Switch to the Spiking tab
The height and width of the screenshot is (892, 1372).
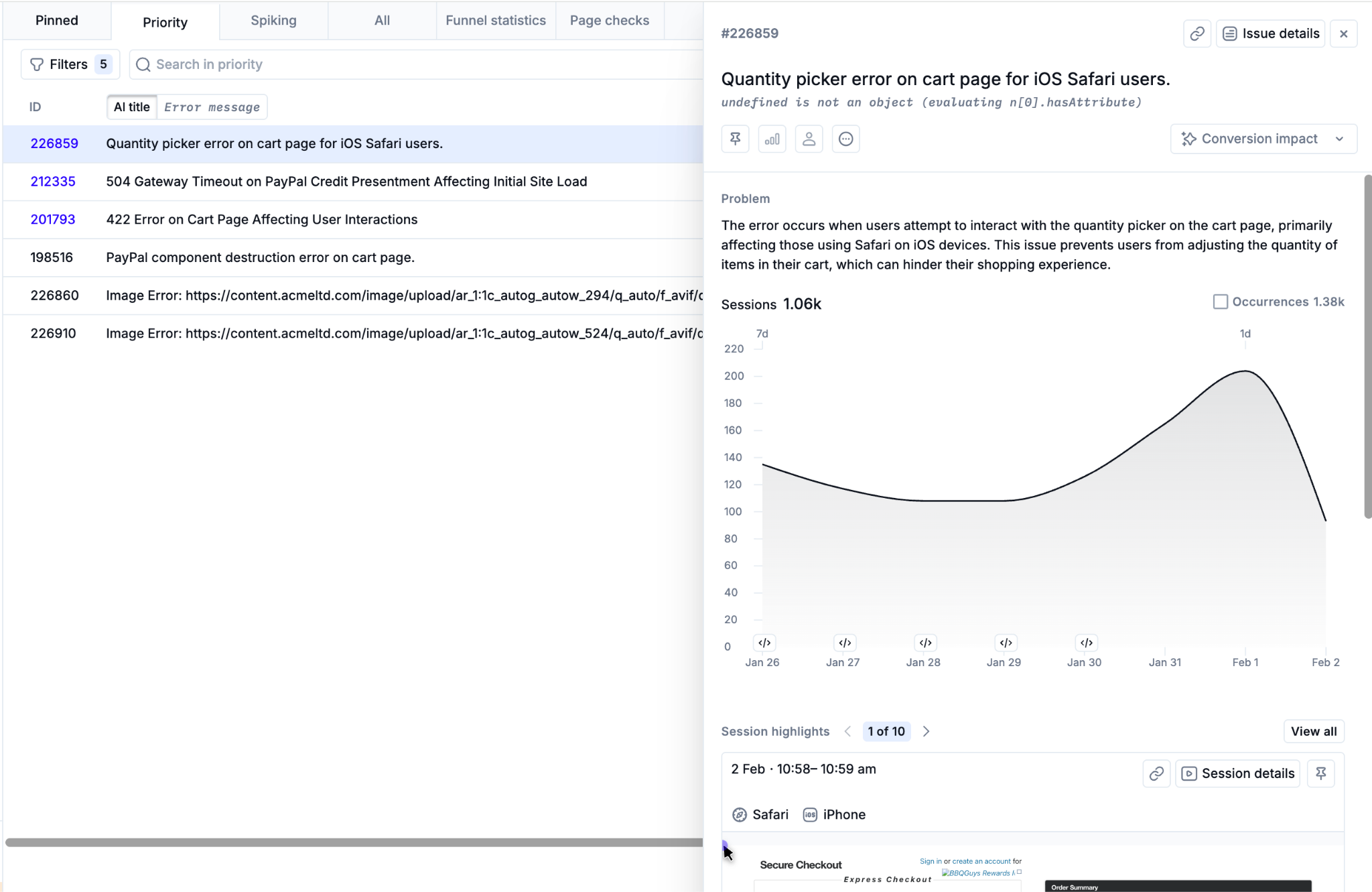pyautogui.click(x=273, y=21)
